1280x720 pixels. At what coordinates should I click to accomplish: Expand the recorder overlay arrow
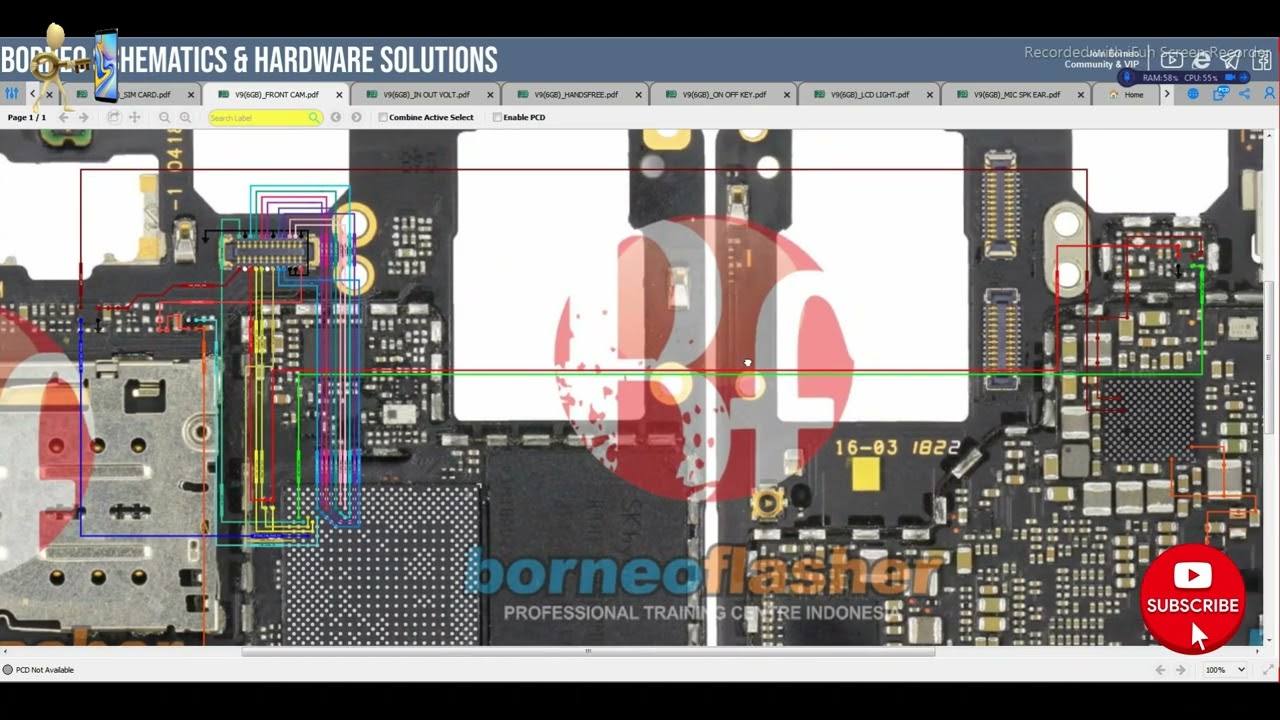(1246, 77)
